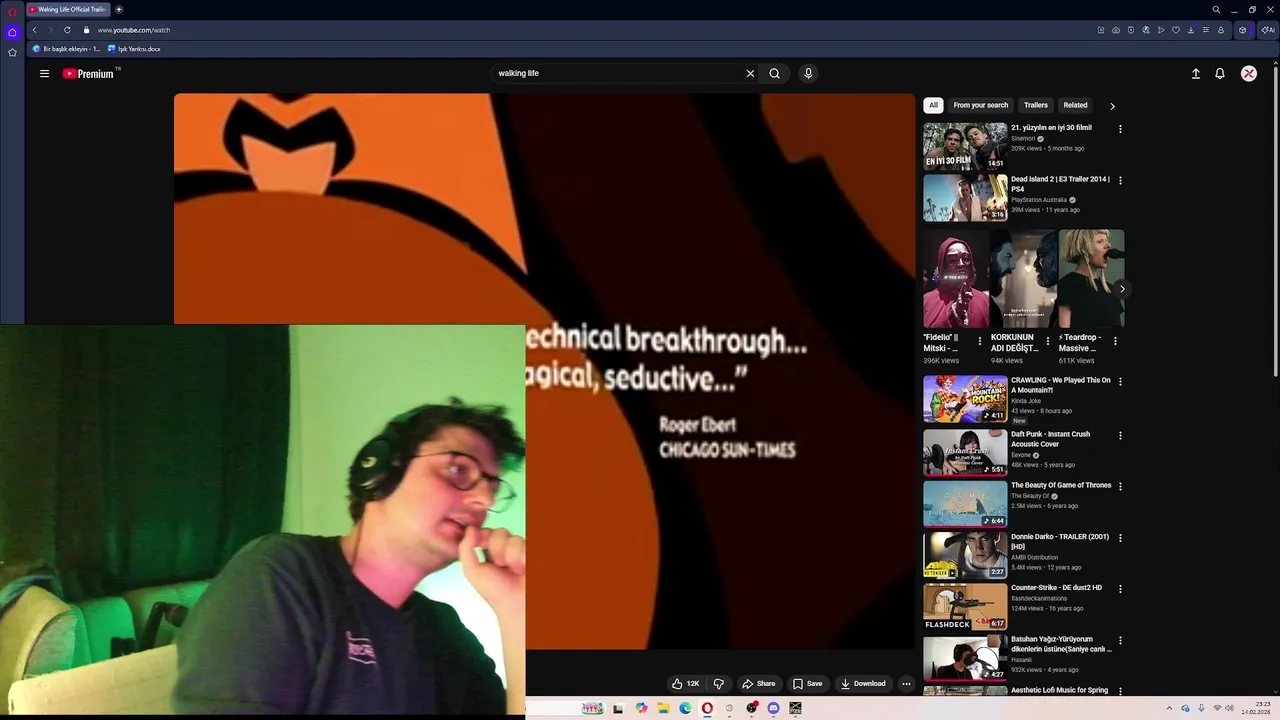Image resolution: width=1280 pixels, height=720 pixels.
Task: Open Opera search tabs magnifier
Action: pyautogui.click(x=1216, y=9)
